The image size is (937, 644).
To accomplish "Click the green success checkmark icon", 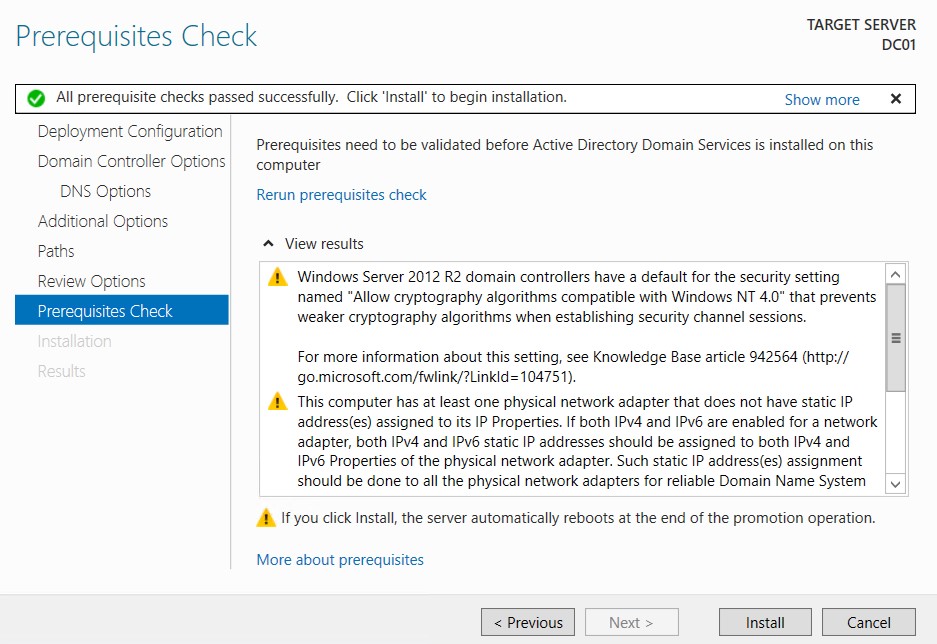I will point(36,98).
